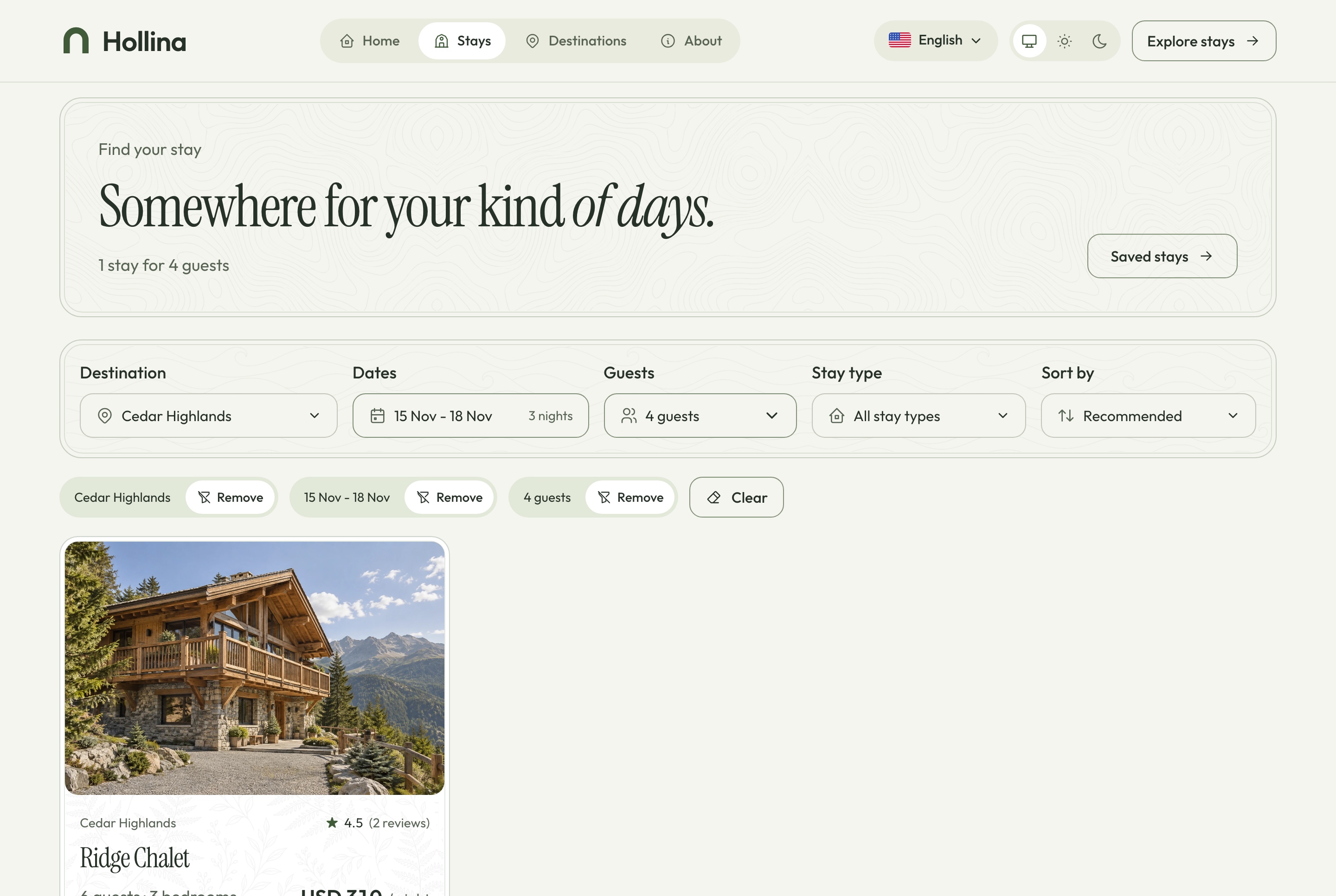1336x896 pixels.
Task: Click the Hollina arch logo icon
Action: pos(76,40)
